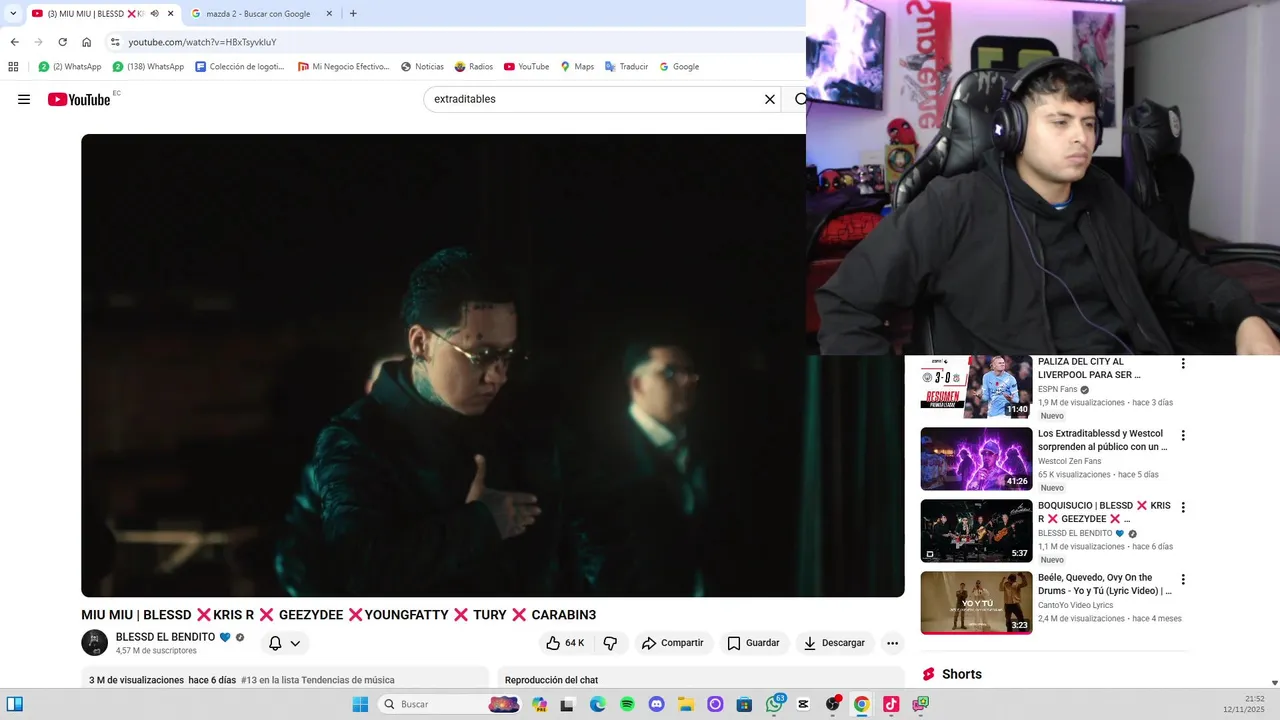The height and width of the screenshot is (720, 1280).
Task: Open options for Beéle, Quevedo video
Action: pos(1183,580)
